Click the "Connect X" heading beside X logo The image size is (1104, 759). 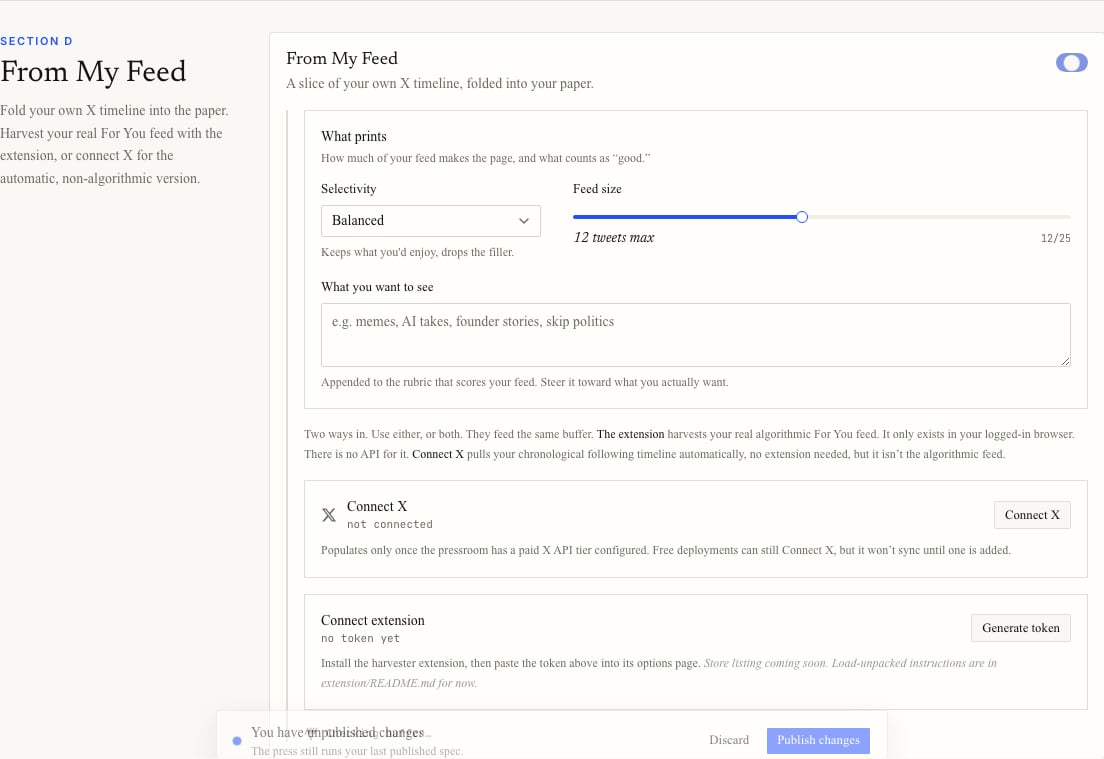[x=377, y=506]
